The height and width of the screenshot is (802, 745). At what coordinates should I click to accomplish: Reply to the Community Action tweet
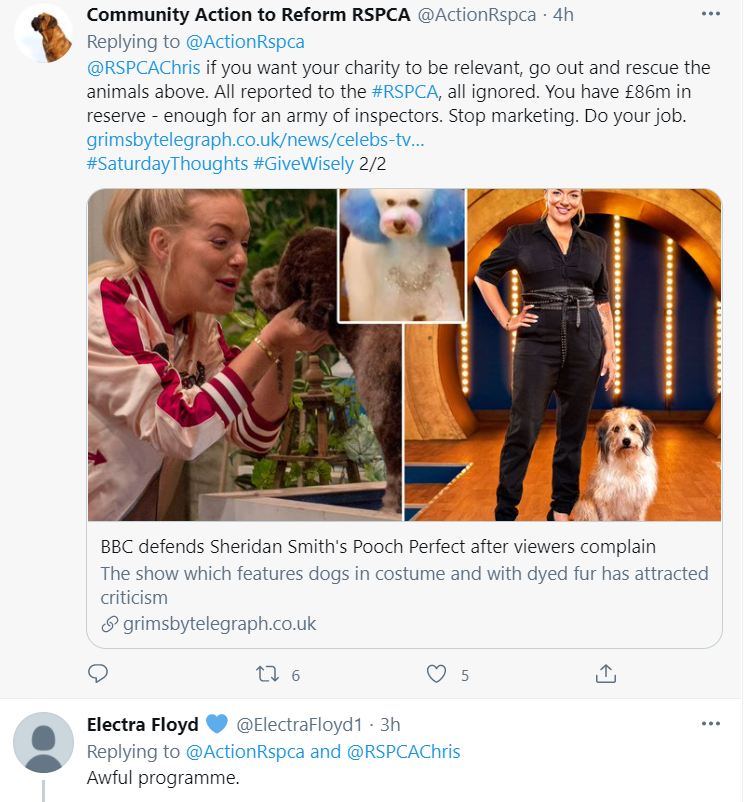pyautogui.click(x=98, y=674)
